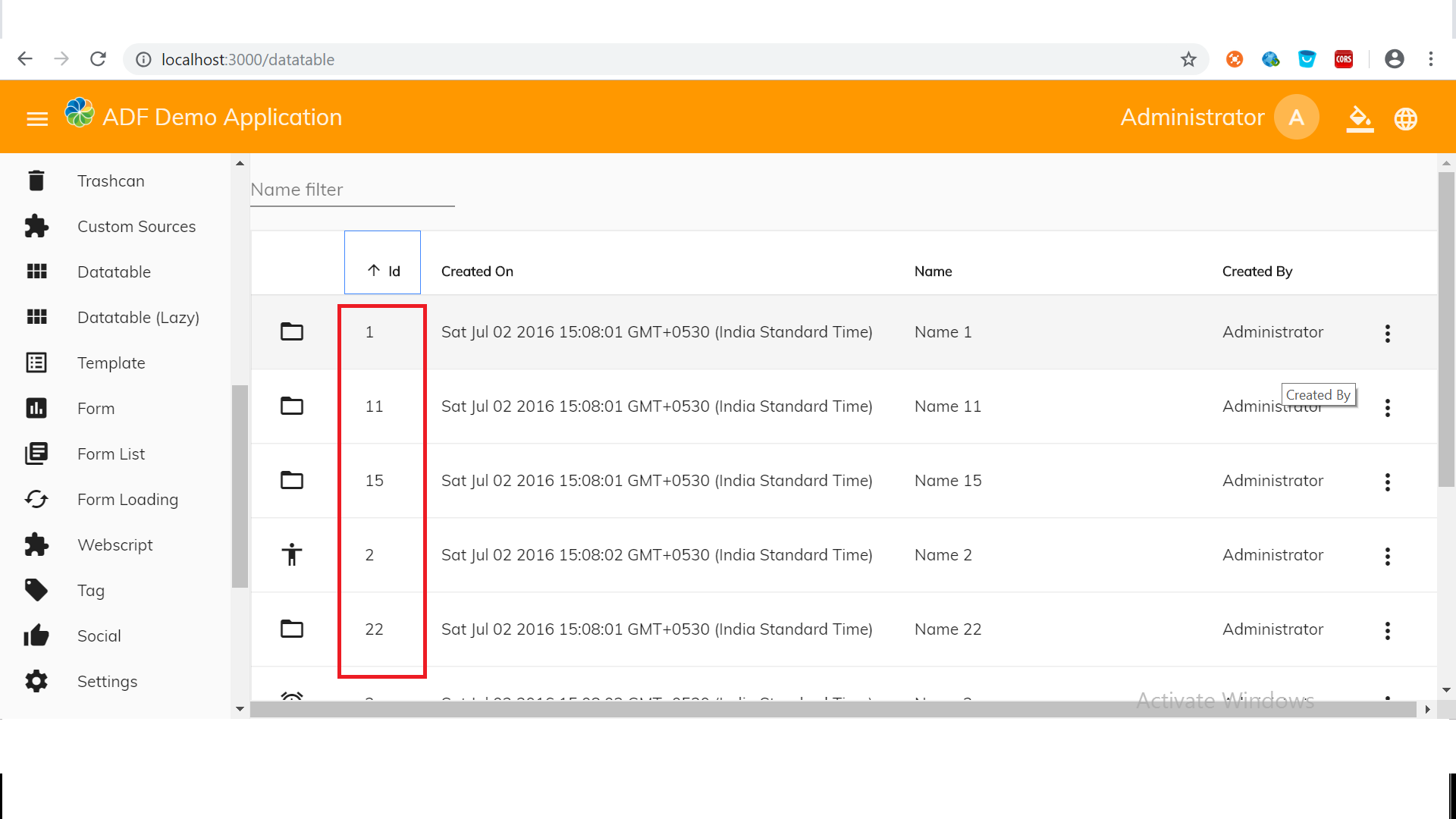
Task: Select Datatable menu item in sidebar
Action: click(x=114, y=271)
